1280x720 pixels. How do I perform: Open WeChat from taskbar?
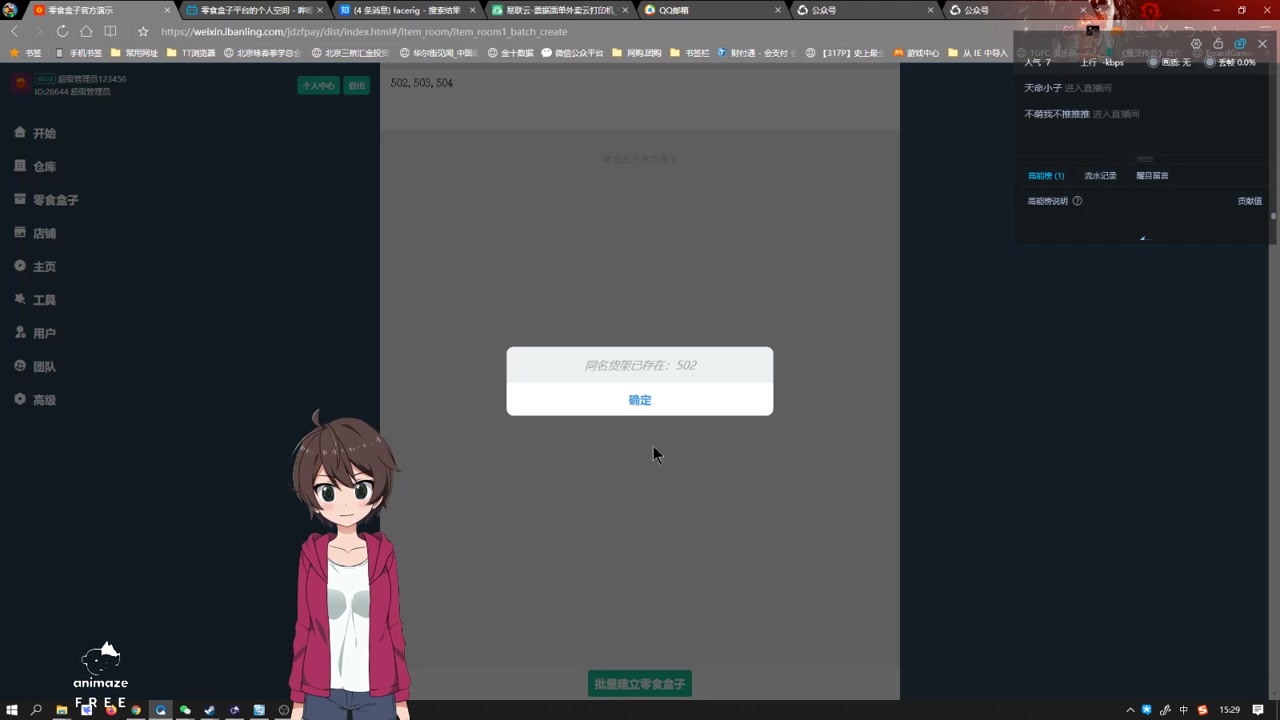[x=185, y=710]
